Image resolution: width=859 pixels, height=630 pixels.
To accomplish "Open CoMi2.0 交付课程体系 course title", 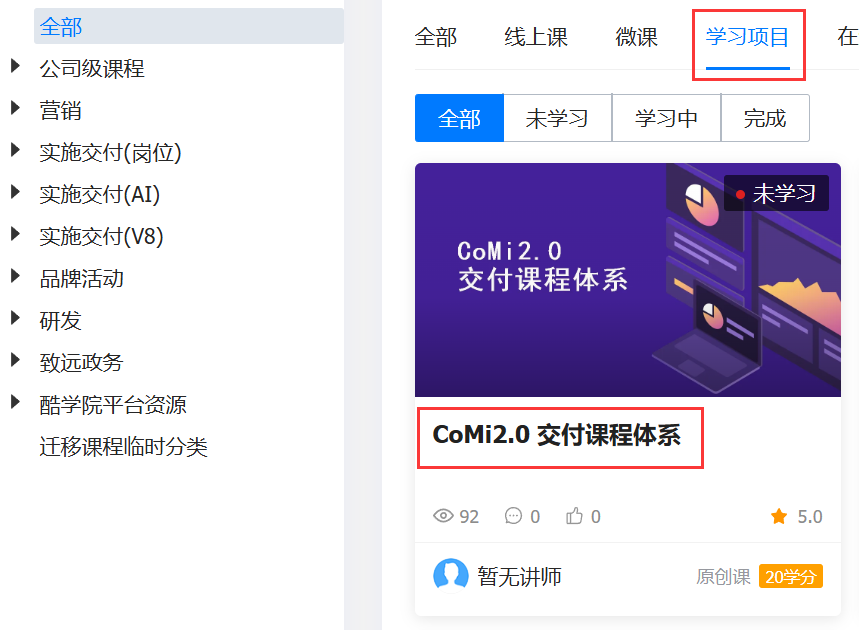I will click(557, 435).
